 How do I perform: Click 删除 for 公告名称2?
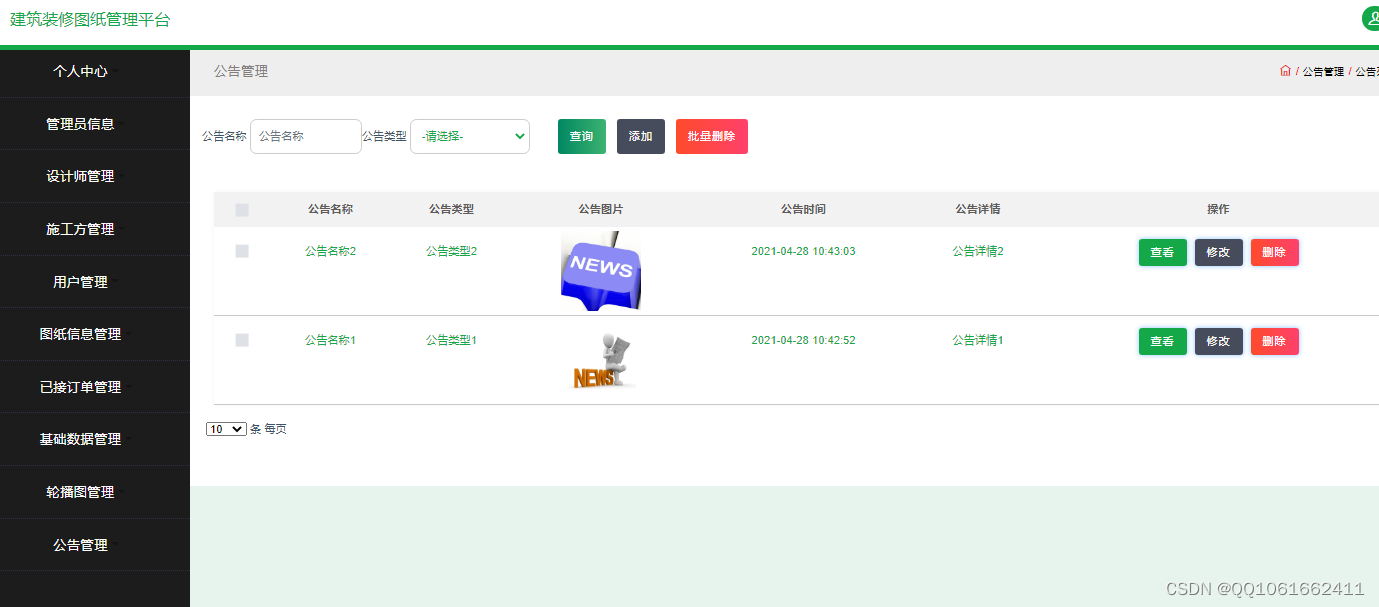[1275, 253]
